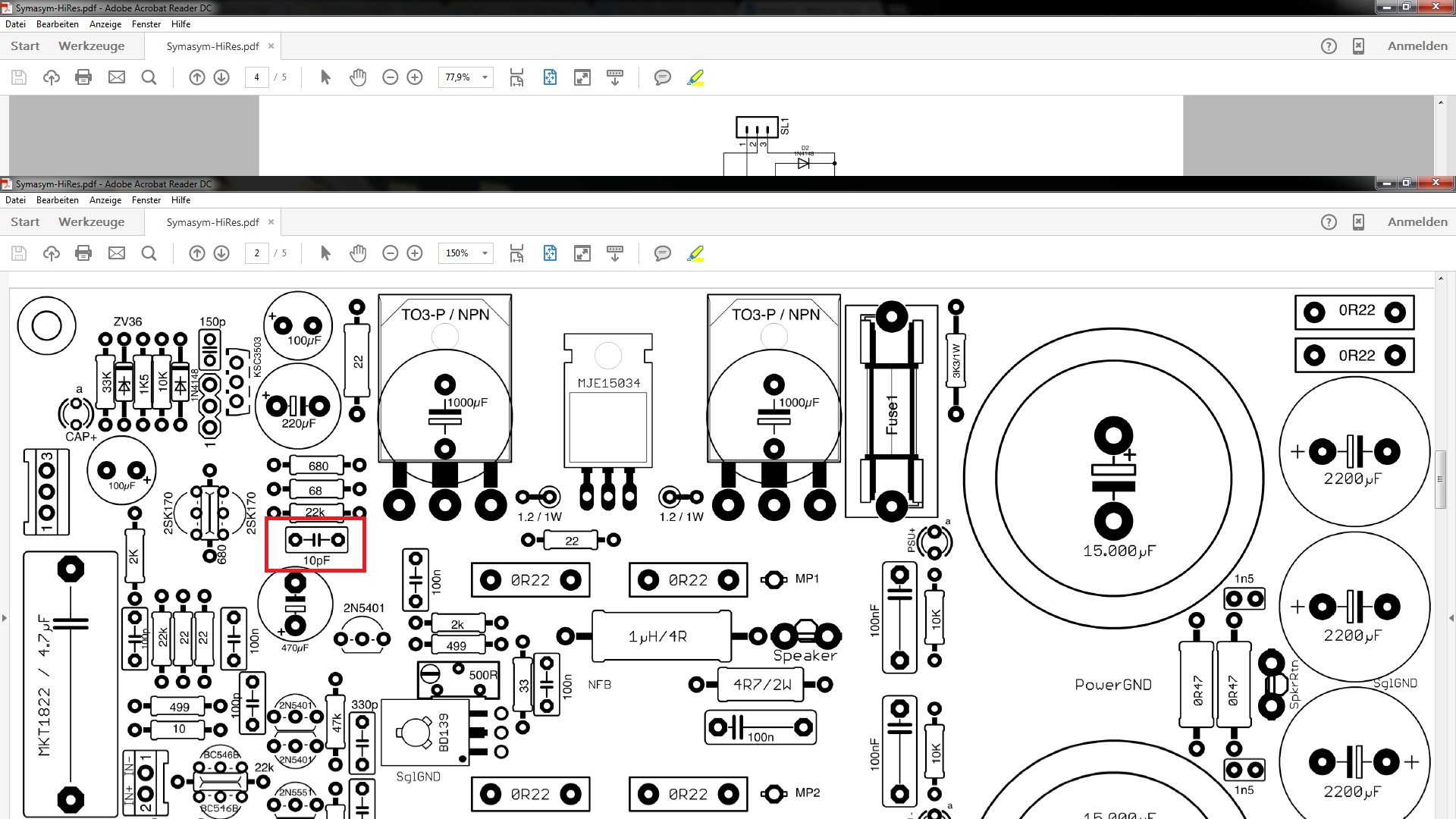The width and height of the screenshot is (1456, 819).
Task: Click Start in the upper window
Action: pos(25,46)
